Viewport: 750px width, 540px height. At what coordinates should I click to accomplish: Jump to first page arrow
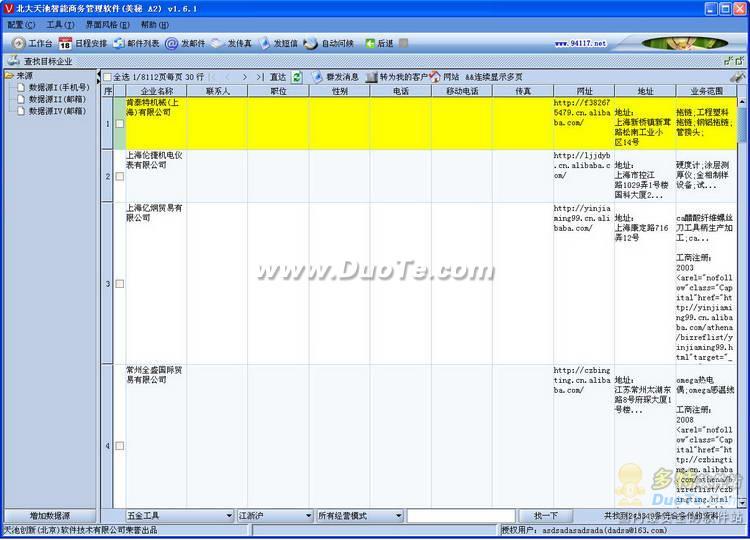point(213,77)
